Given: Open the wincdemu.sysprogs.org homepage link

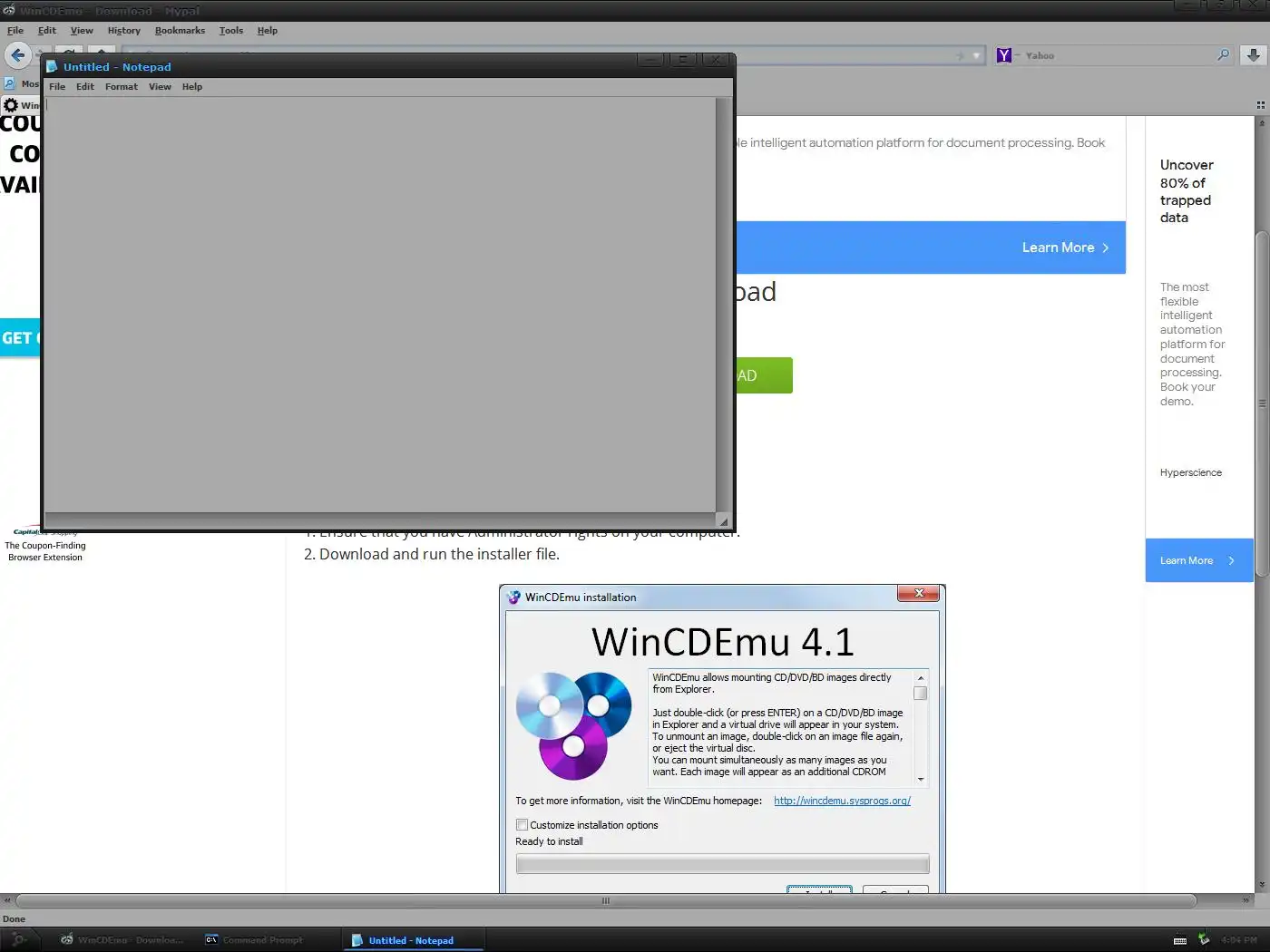Looking at the screenshot, I should pos(842,801).
